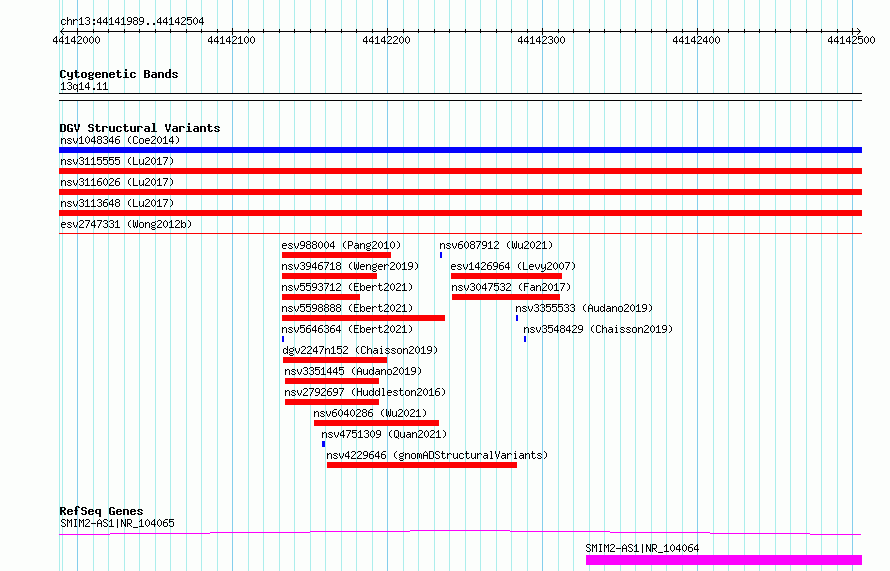Select the nsv6040286 red bar
This screenshot has height=571, width=890.
376,423
